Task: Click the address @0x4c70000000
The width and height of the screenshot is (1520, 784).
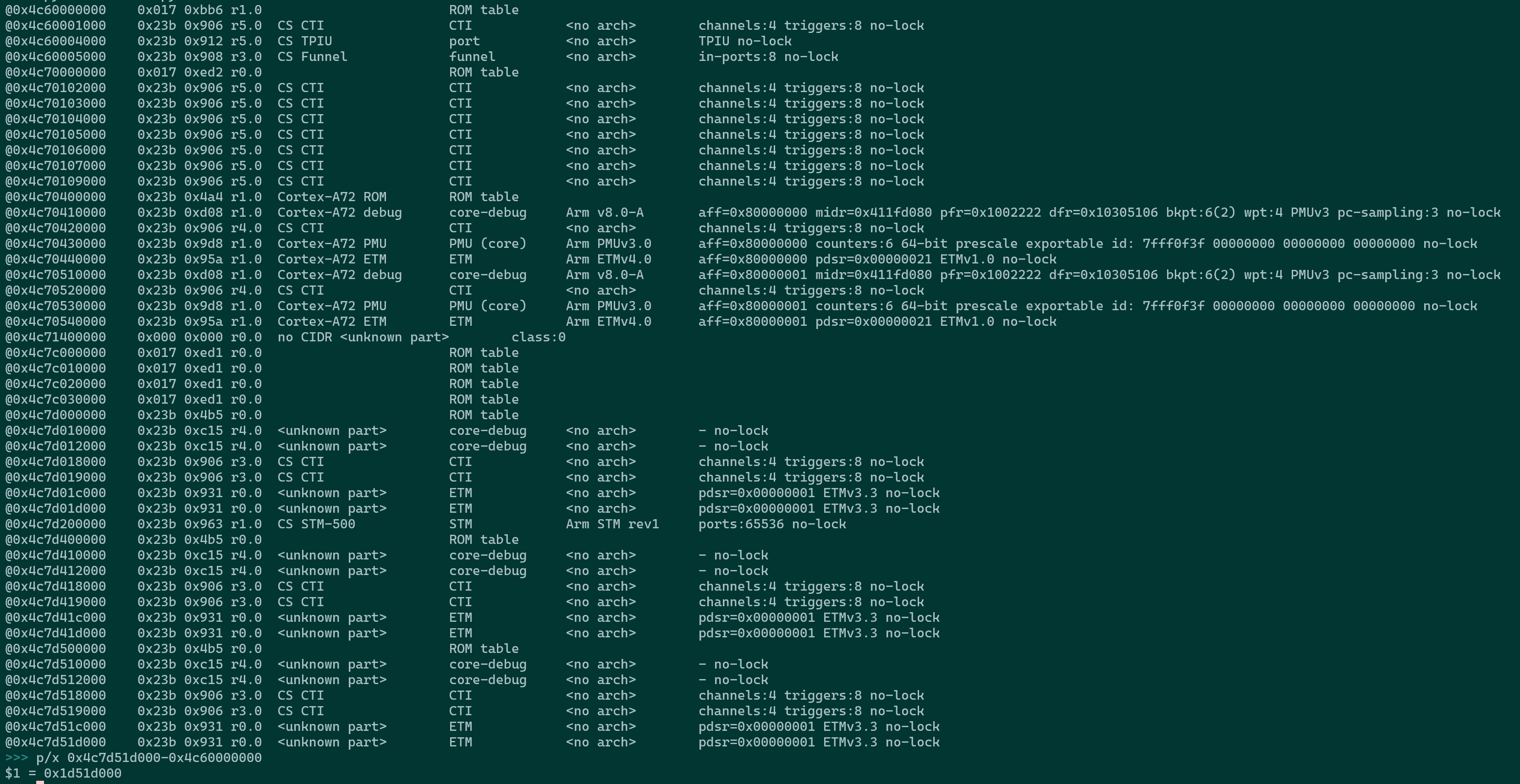Action: (x=55, y=72)
